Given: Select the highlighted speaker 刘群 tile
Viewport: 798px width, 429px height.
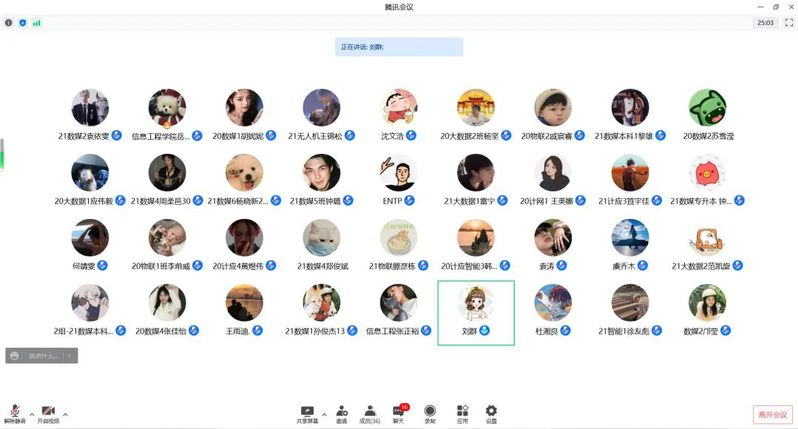Looking at the screenshot, I should [x=476, y=312].
